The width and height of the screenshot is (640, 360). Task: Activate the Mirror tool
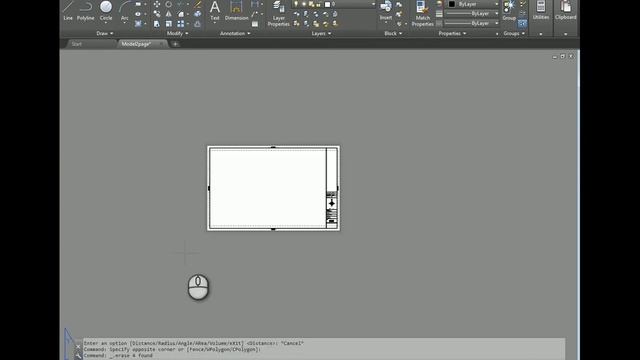coord(169,14)
